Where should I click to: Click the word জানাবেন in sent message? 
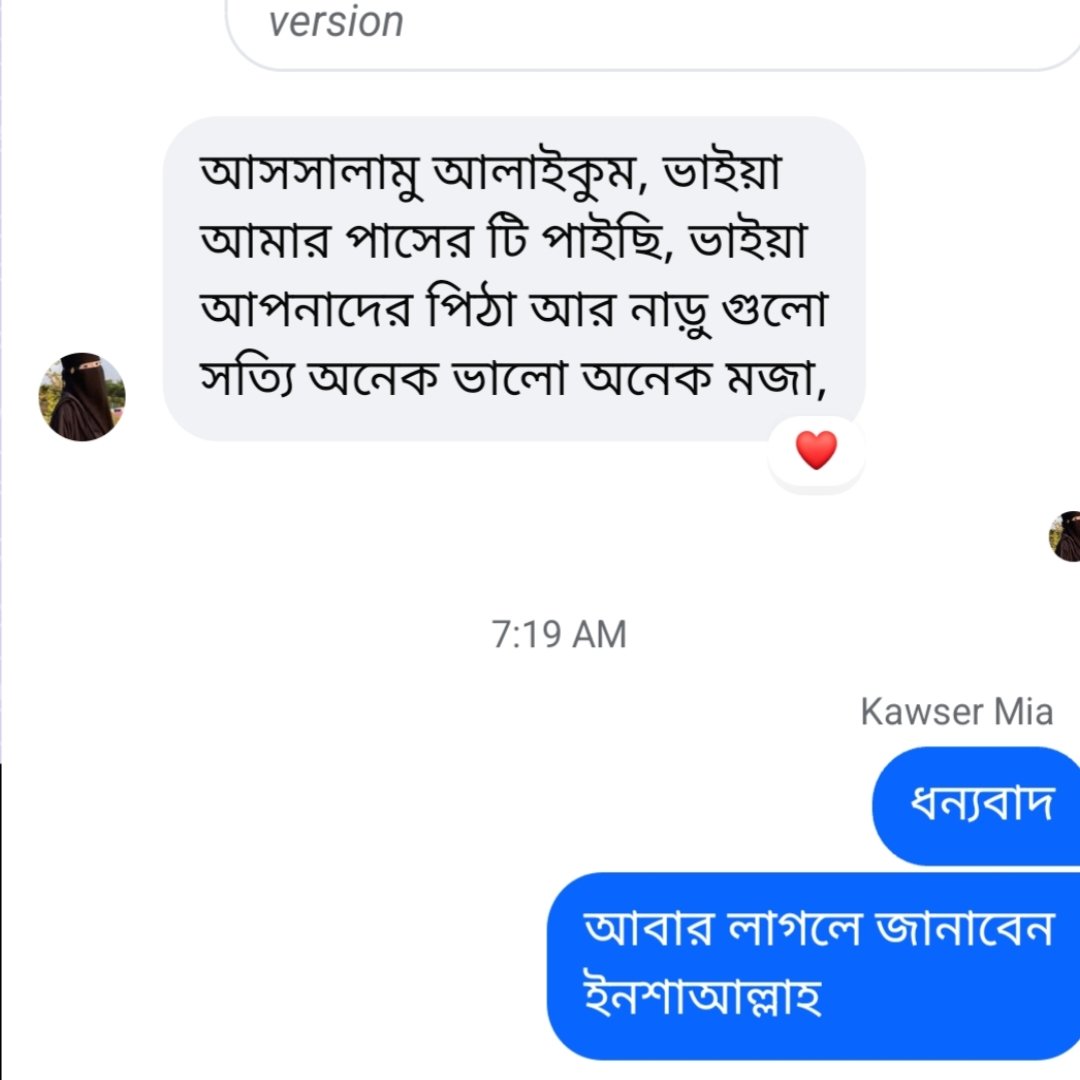(x=965, y=928)
